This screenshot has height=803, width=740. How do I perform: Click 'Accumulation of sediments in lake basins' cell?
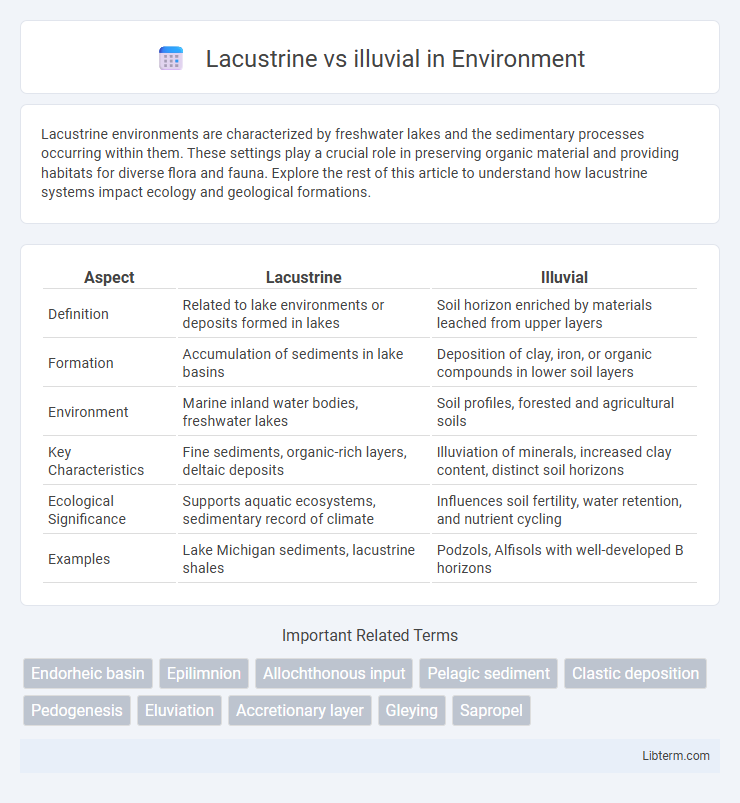pos(304,363)
